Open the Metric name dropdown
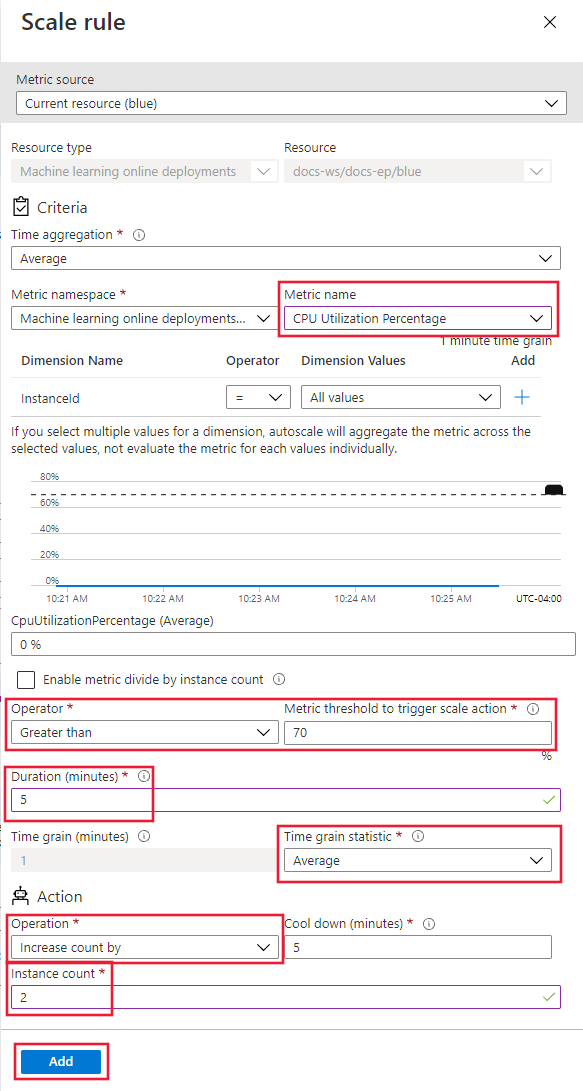 click(x=418, y=318)
